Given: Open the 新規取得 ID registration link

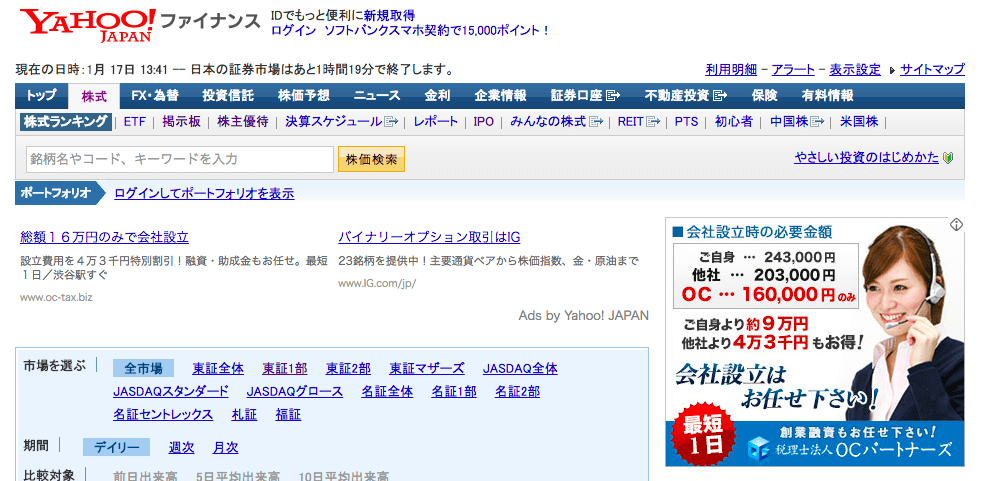Looking at the screenshot, I should point(390,16).
